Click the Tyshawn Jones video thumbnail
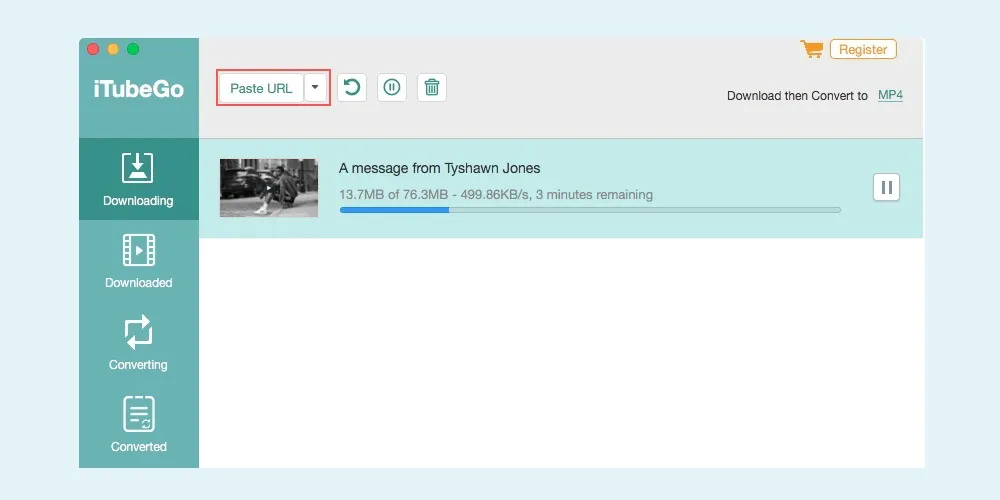Image resolution: width=1000 pixels, height=500 pixels. (269, 188)
